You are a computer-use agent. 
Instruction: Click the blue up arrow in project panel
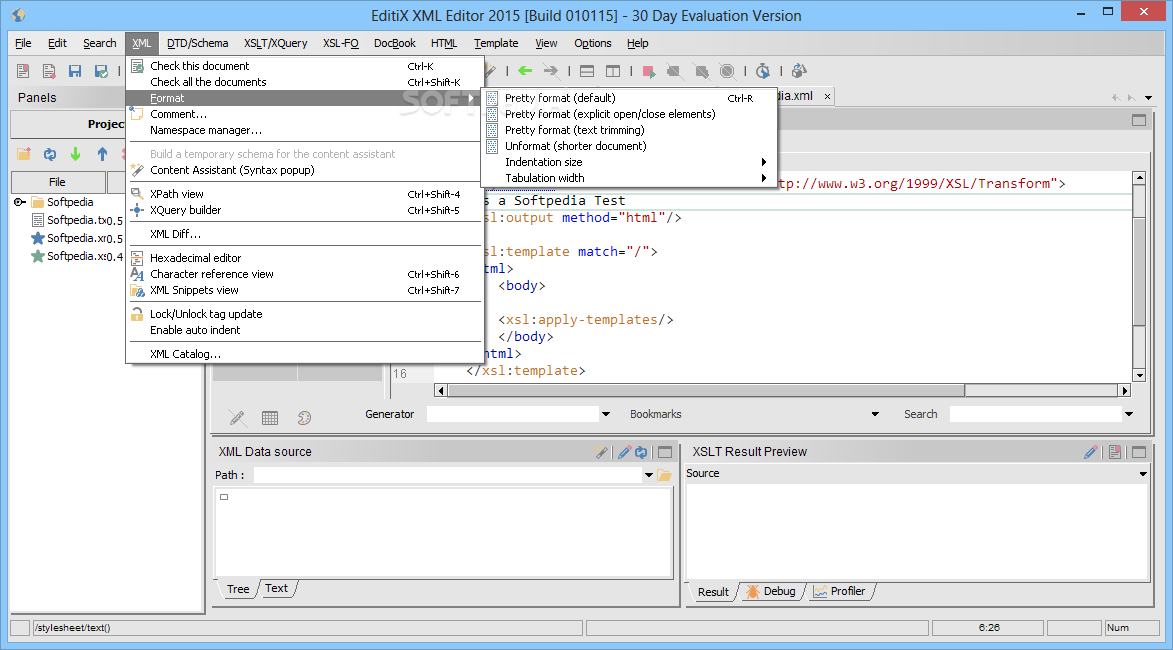[102, 154]
